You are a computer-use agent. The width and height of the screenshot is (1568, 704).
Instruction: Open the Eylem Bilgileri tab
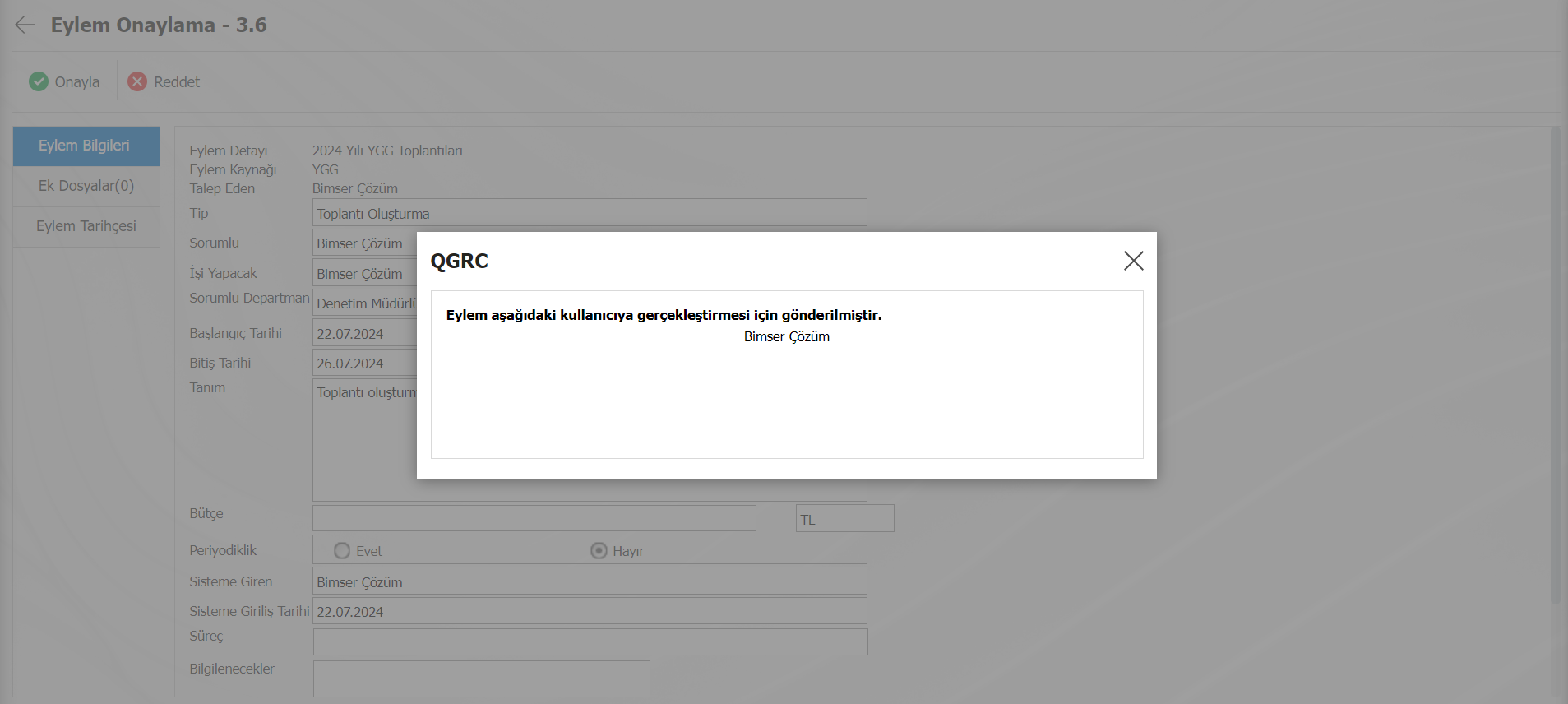(86, 146)
